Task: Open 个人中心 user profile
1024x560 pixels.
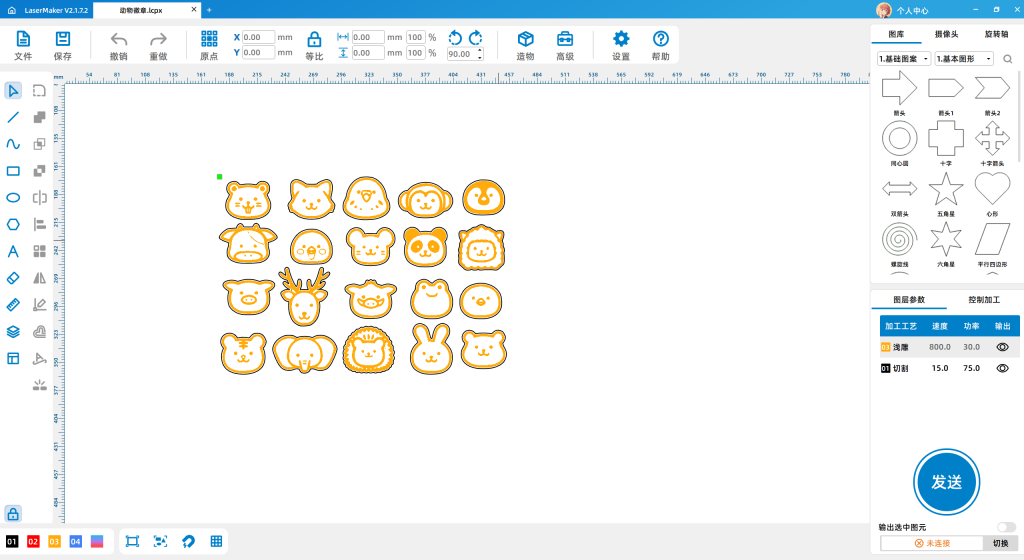Action: click(902, 10)
